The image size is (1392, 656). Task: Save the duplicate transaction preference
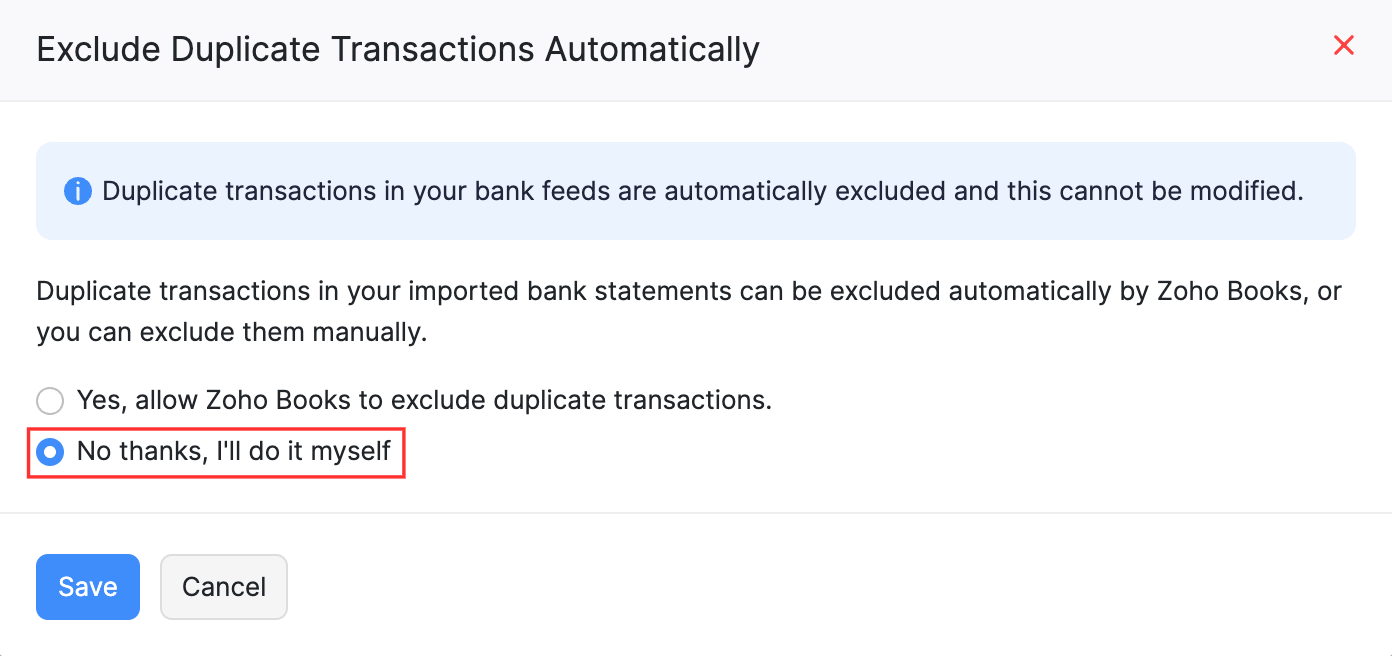88,587
